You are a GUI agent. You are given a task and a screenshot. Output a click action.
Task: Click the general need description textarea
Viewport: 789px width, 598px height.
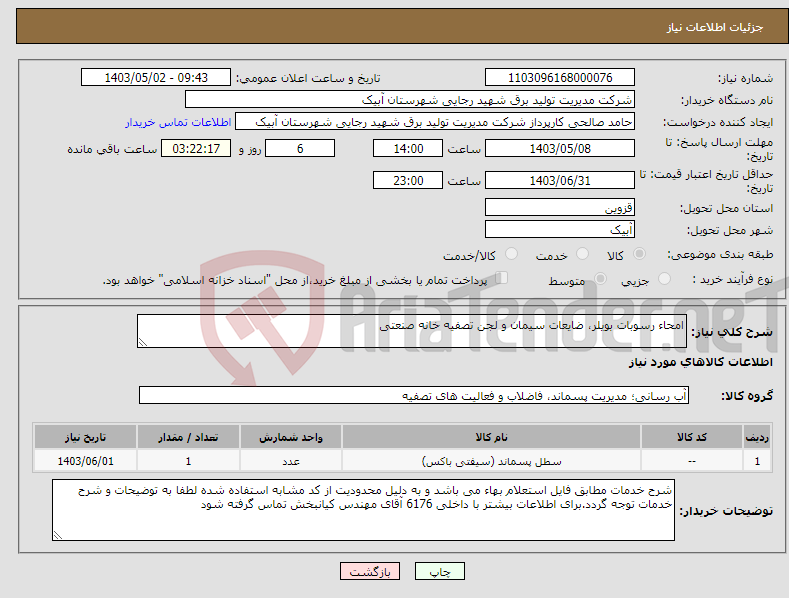(x=412, y=331)
